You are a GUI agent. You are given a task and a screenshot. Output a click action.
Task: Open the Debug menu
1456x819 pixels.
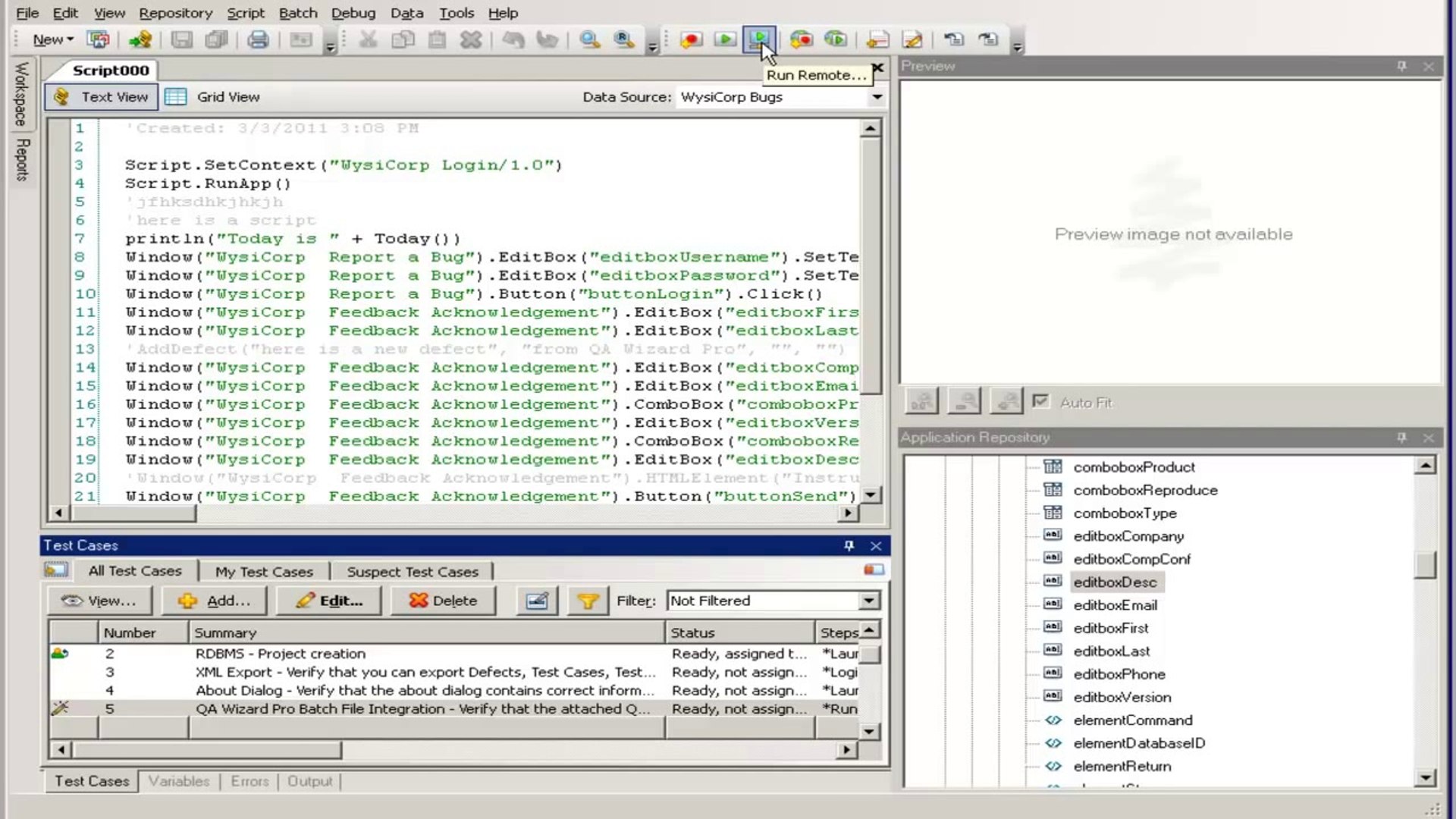click(x=353, y=13)
